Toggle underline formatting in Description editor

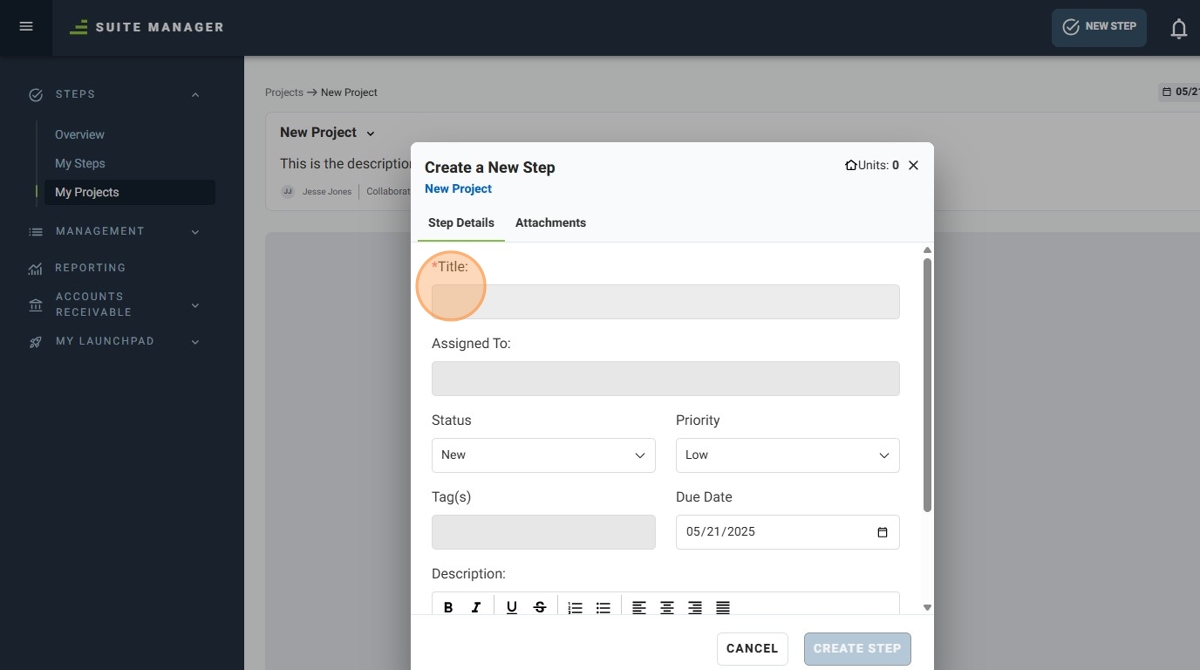[512, 607]
